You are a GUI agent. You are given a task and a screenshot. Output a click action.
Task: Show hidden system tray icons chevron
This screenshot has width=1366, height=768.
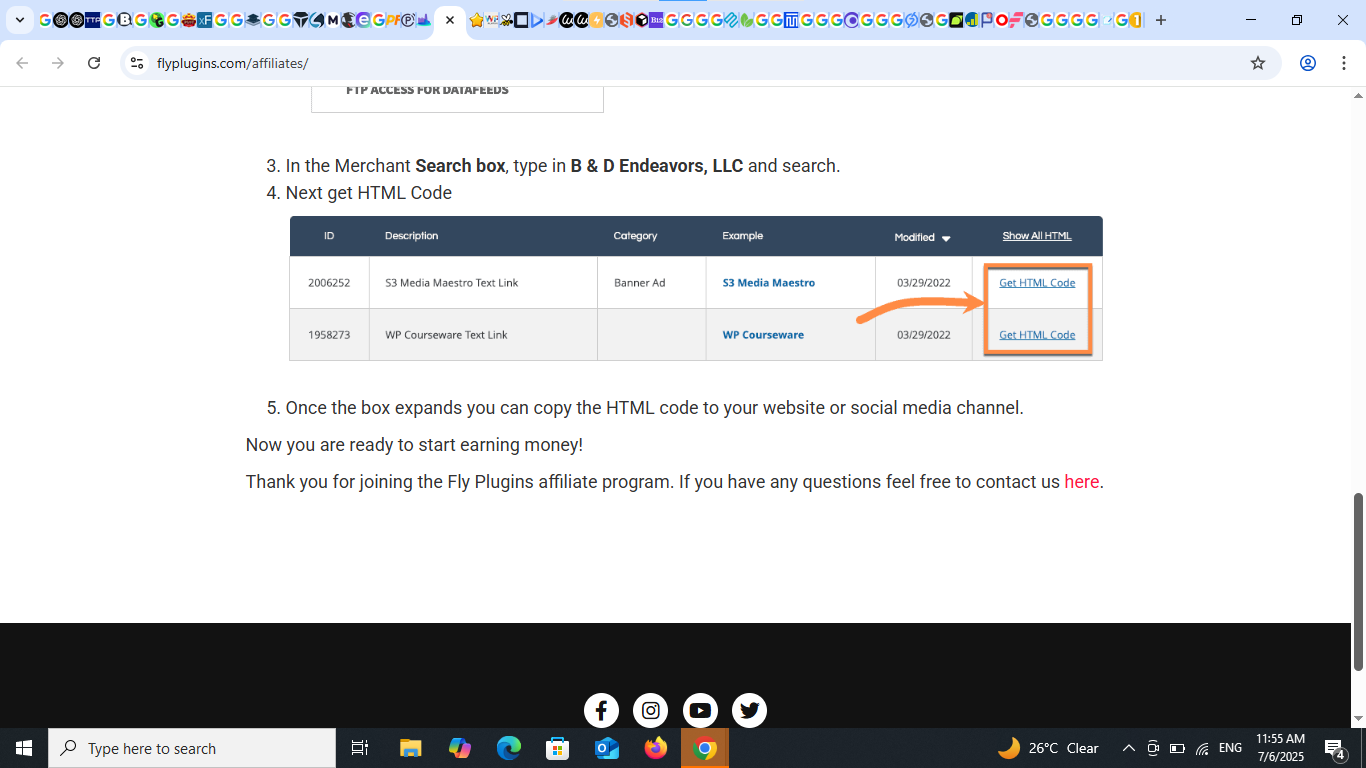(1128, 748)
